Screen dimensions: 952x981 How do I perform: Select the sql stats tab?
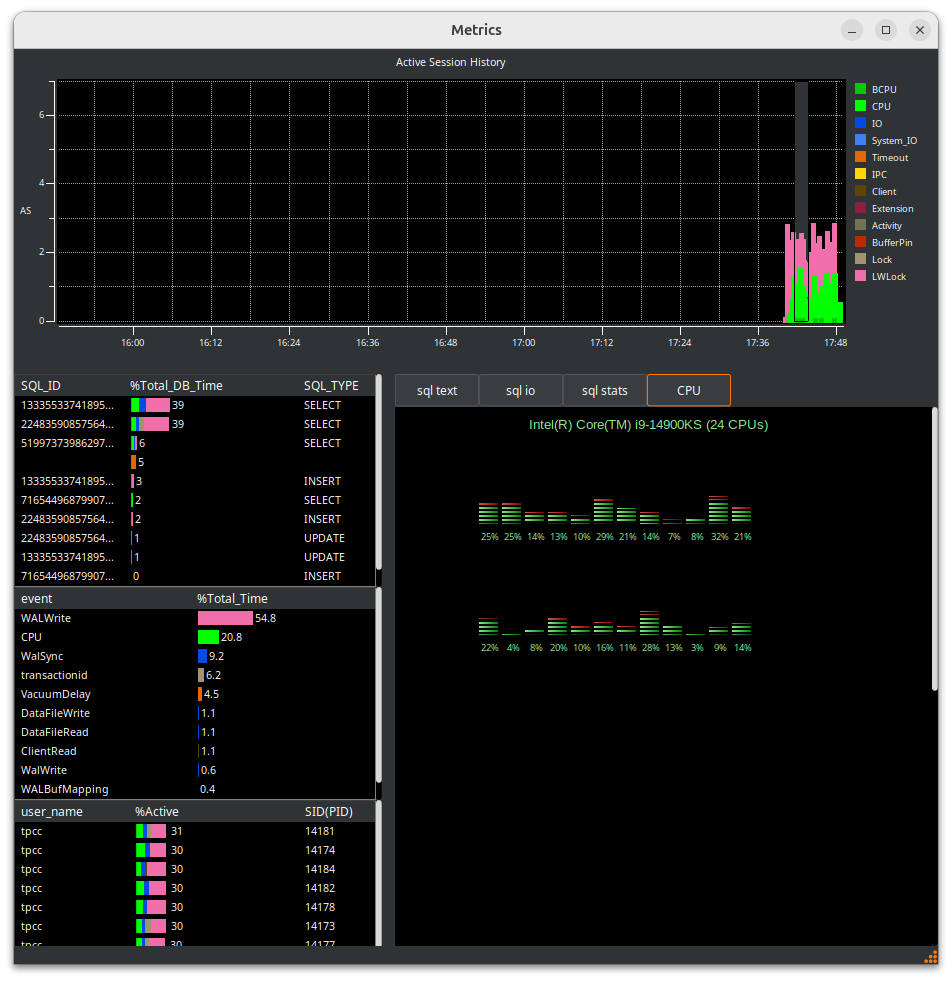pyautogui.click(x=605, y=390)
